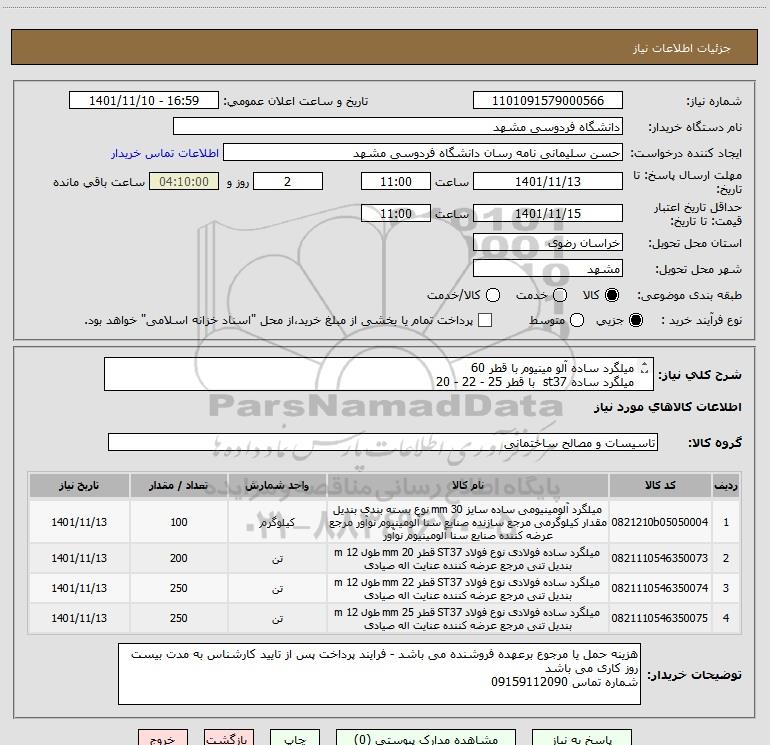Click the aluminum rod 30 mm item name
Screen dimensions: 770x745
tap(468, 522)
